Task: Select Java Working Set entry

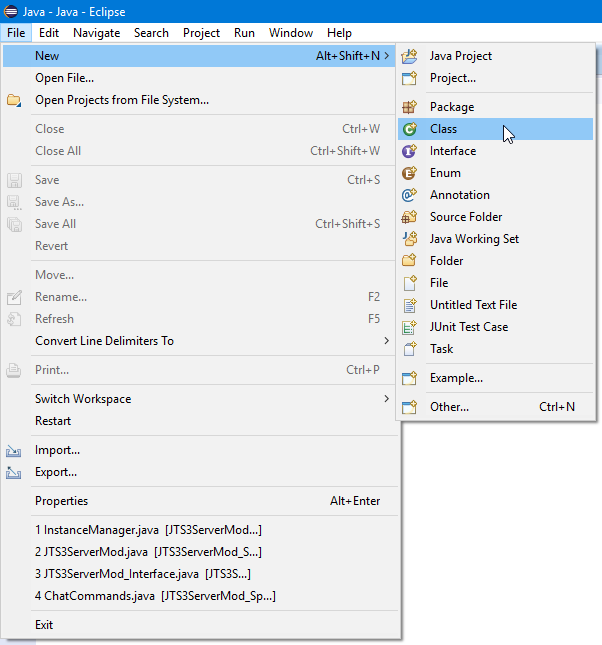Action: coord(495,239)
